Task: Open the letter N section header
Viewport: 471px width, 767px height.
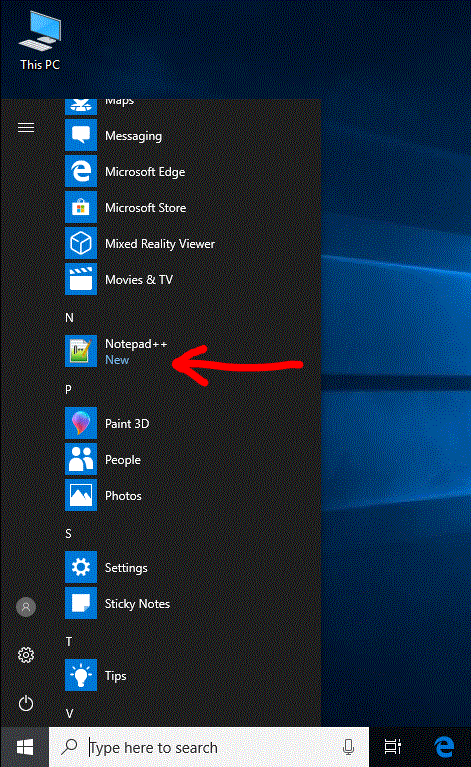Action: 69,317
